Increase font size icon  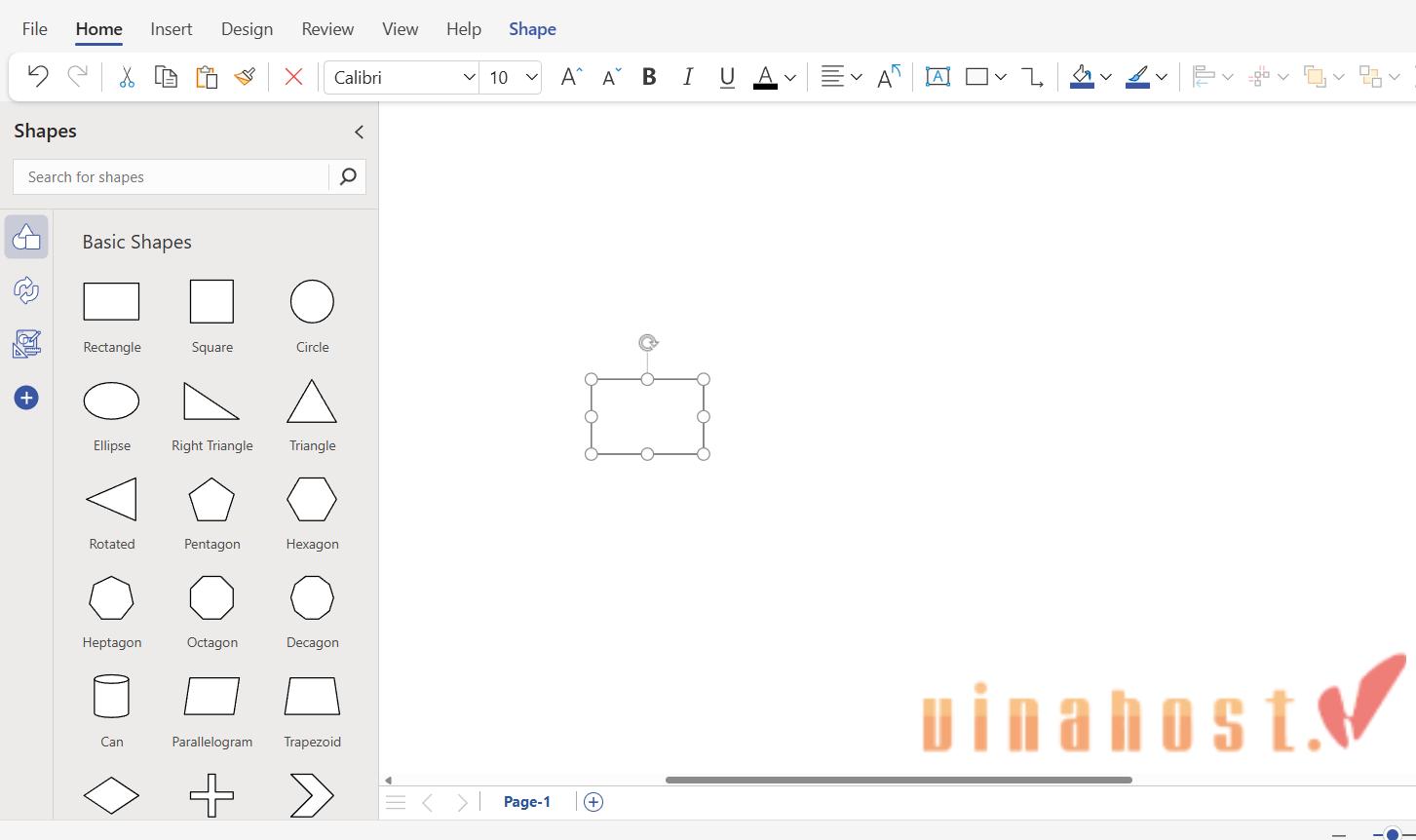coord(571,77)
